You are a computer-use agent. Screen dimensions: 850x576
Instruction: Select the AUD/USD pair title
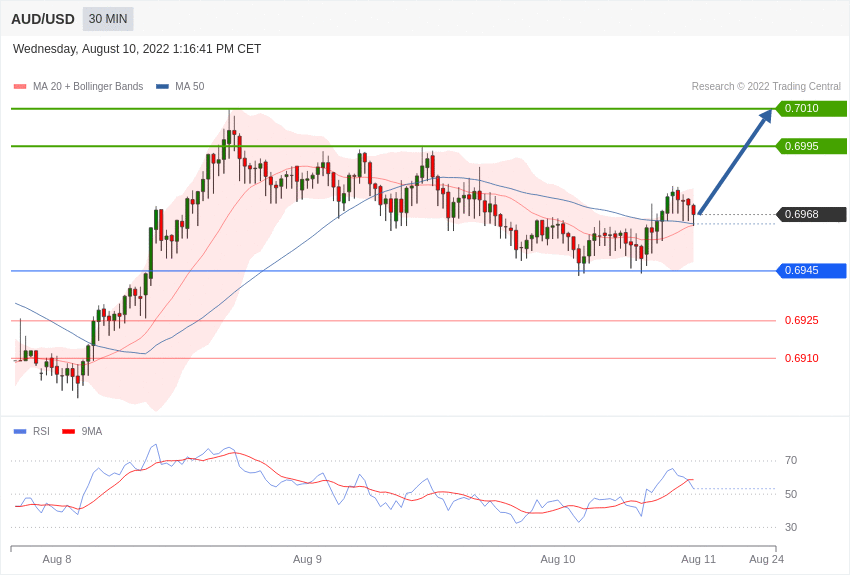coord(43,19)
